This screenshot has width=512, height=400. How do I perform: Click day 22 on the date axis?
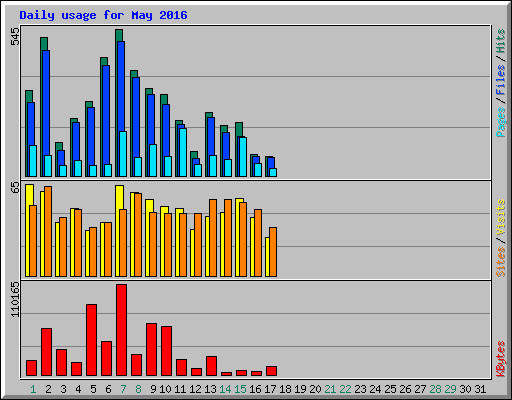[x=345, y=389]
